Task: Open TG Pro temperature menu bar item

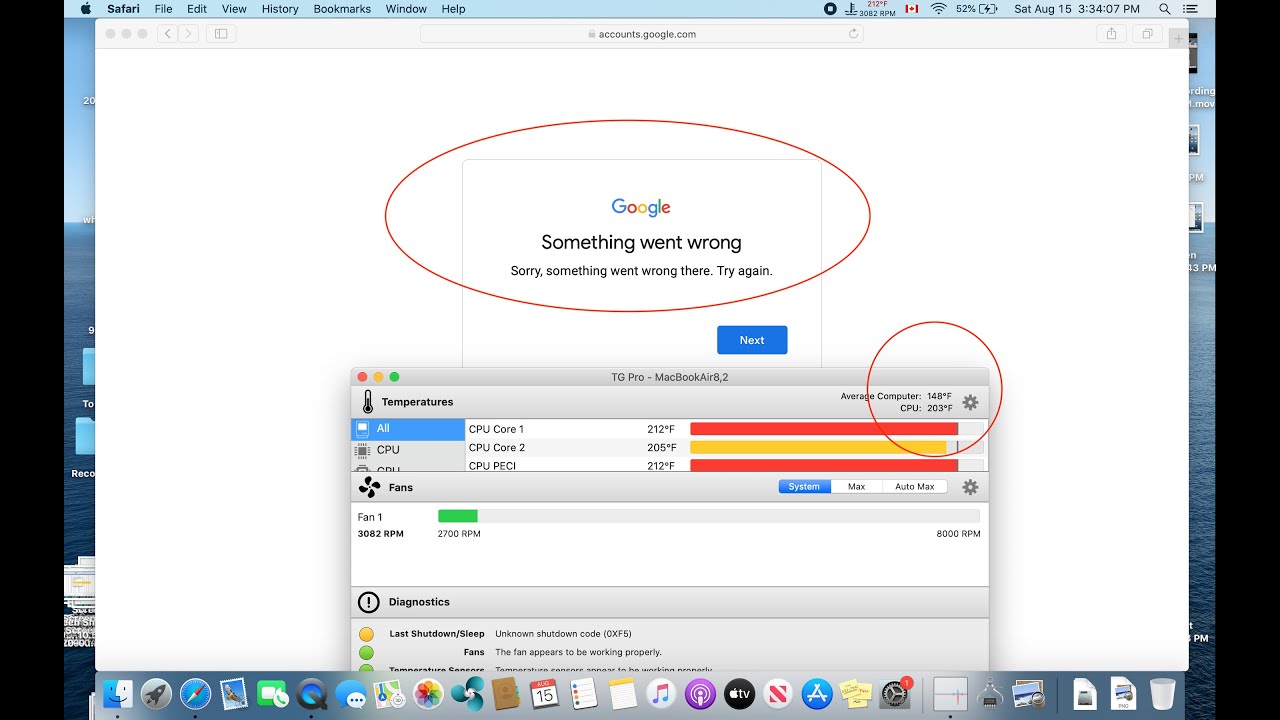Action: pyautogui.click(x=869, y=9)
